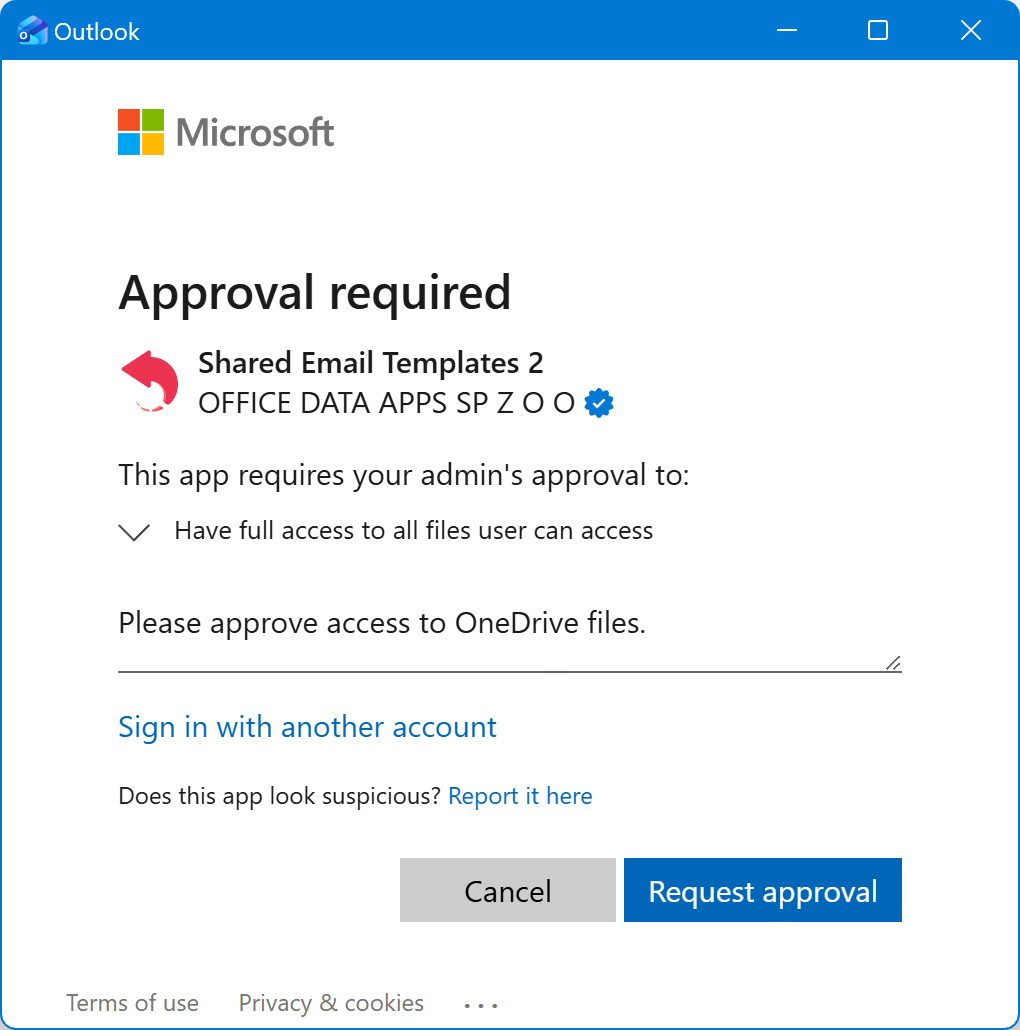
Task: Click the resize handle of the message box
Action: [x=891, y=662]
